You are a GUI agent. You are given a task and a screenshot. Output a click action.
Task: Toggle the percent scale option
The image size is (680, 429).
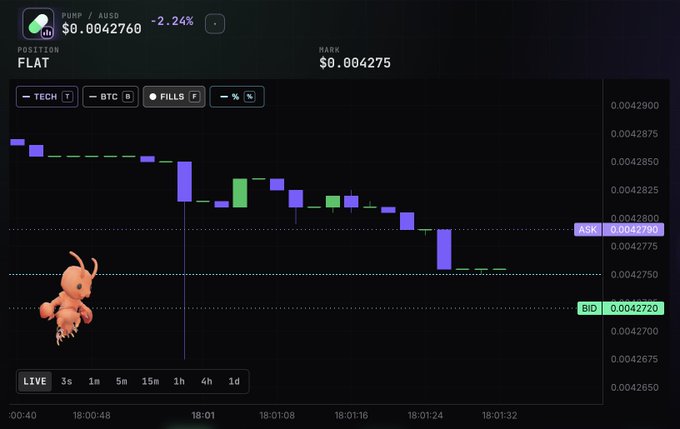point(237,97)
